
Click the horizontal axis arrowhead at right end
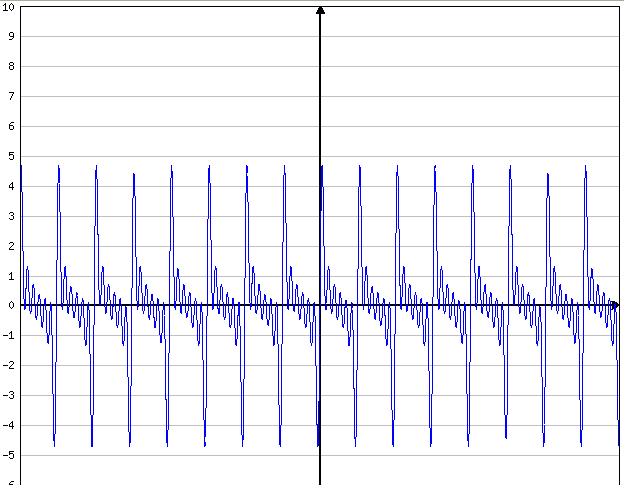tap(615, 305)
